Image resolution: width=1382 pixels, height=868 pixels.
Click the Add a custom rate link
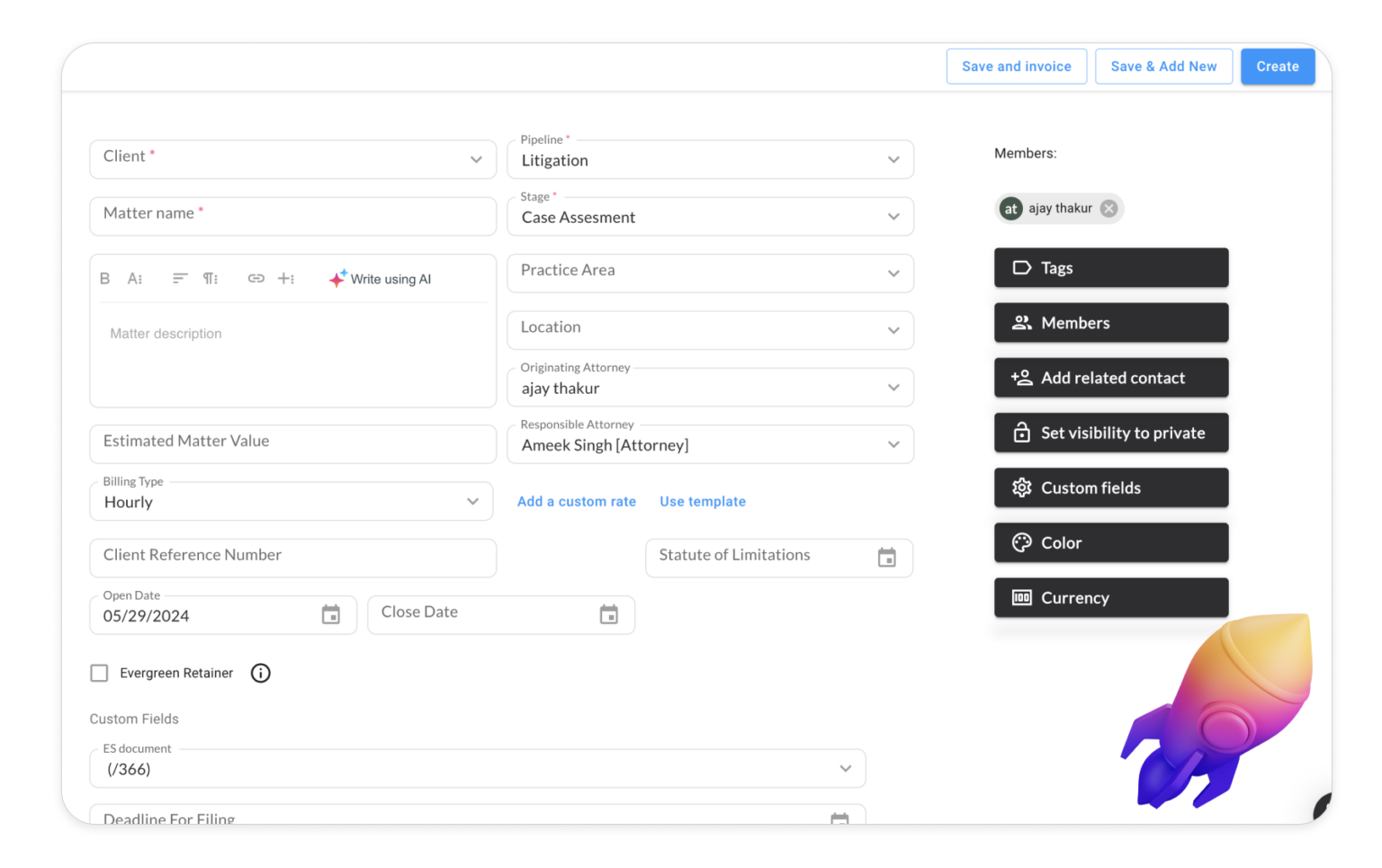[577, 502]
